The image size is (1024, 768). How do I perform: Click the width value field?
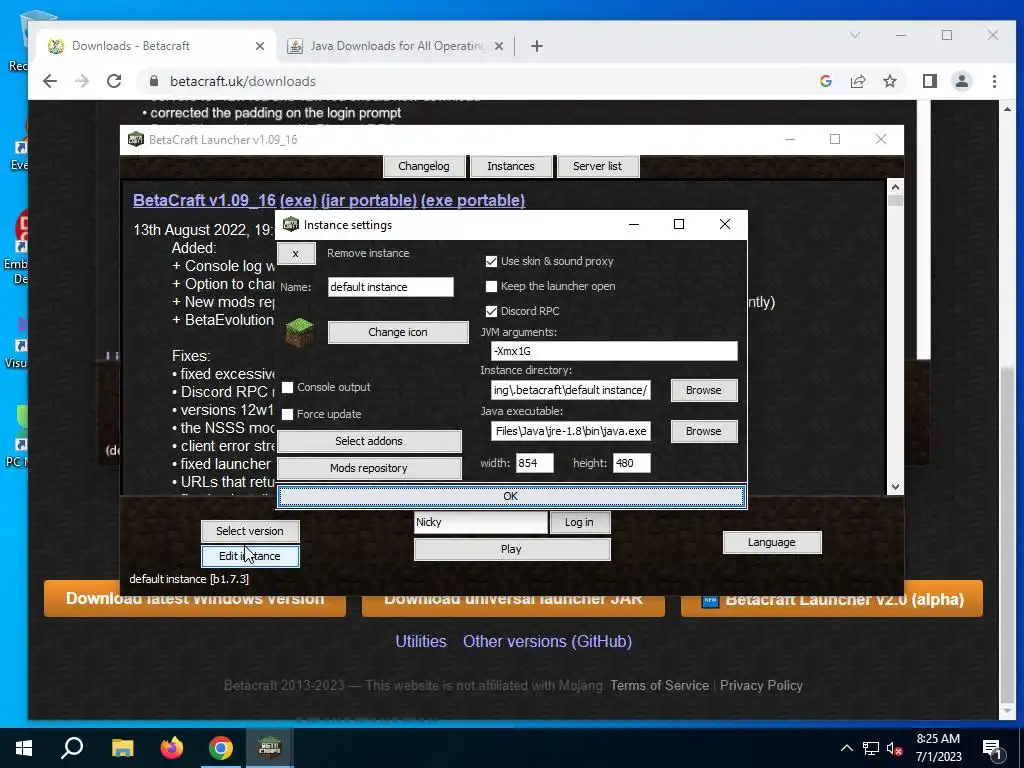(534, 463)
